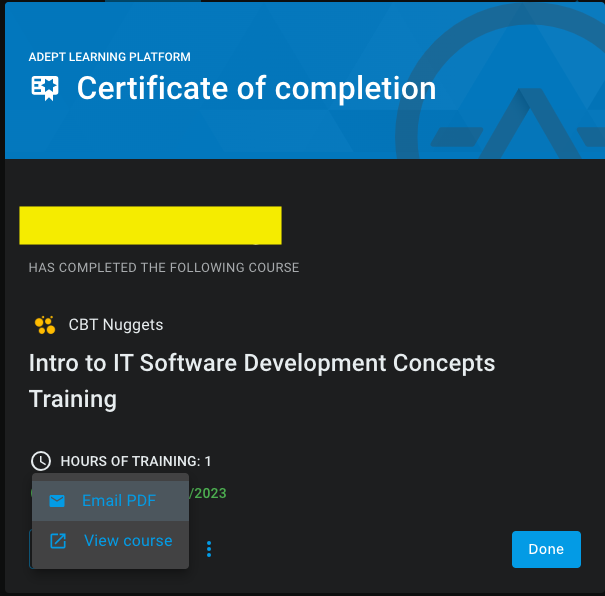
Task: Click the CBT Nuggets provider name
Action: 116,325
